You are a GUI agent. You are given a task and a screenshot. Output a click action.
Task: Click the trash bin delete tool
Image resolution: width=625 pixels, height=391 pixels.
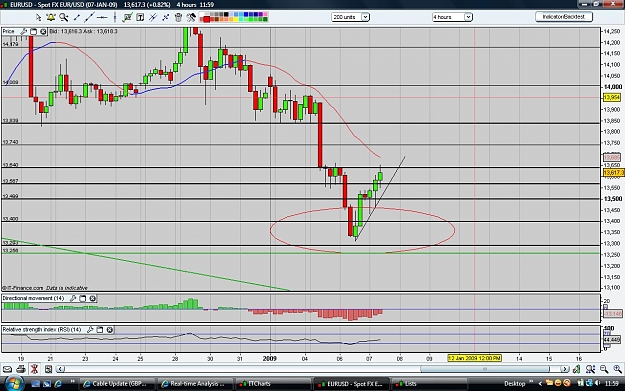pos(179,17)
